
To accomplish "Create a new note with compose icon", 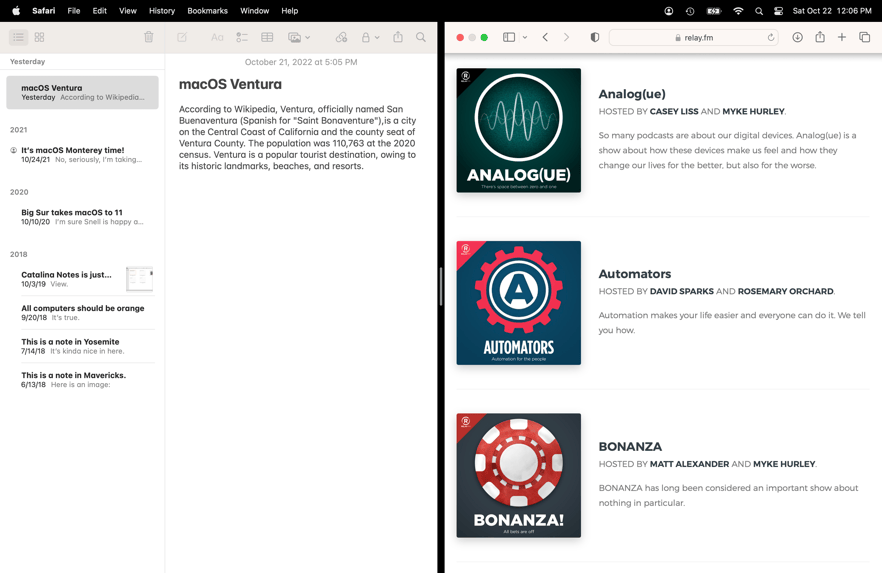I will click(182, 37).
